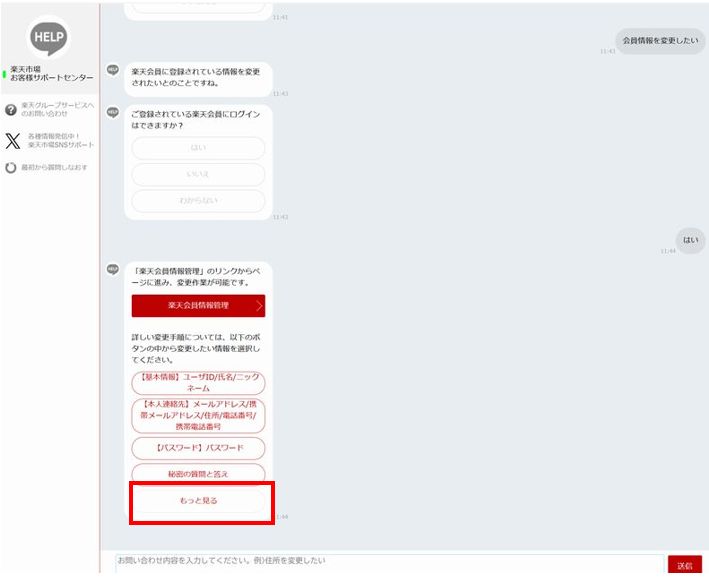Click the bot avatar beside 楽天会員情報管理 message
This screenshot has width=709, height=588.
click(x=113, y=269)
